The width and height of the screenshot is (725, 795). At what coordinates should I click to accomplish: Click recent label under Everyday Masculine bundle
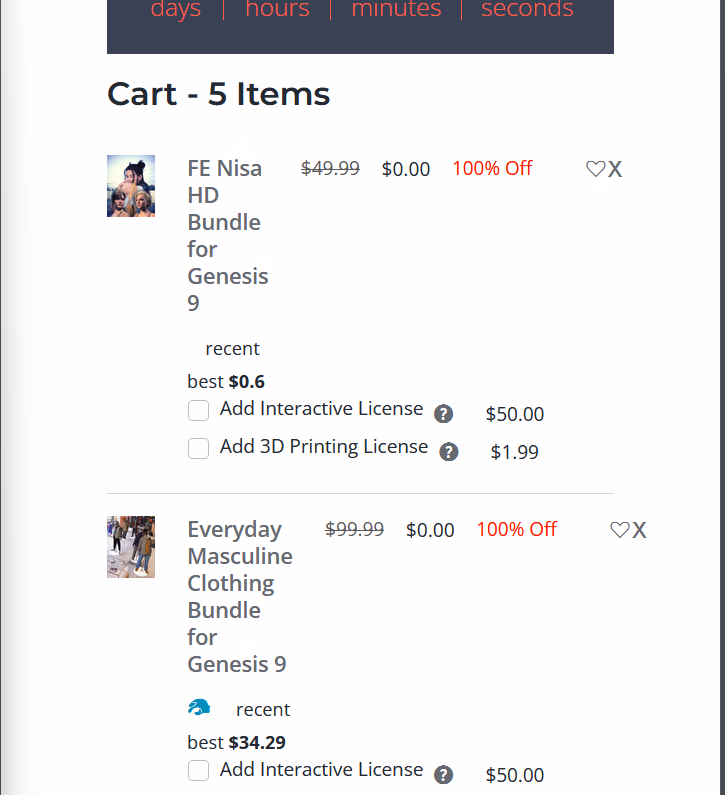click(262, 710)
